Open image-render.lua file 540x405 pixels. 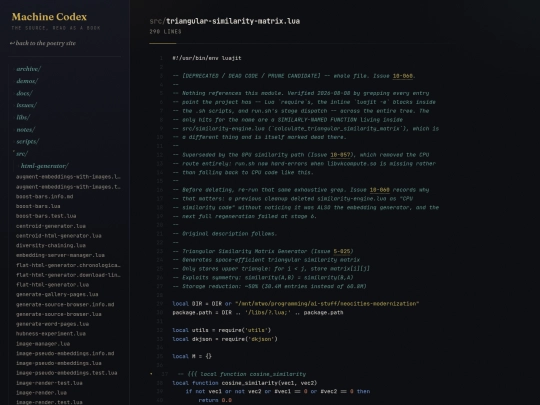tap(41, 393)
